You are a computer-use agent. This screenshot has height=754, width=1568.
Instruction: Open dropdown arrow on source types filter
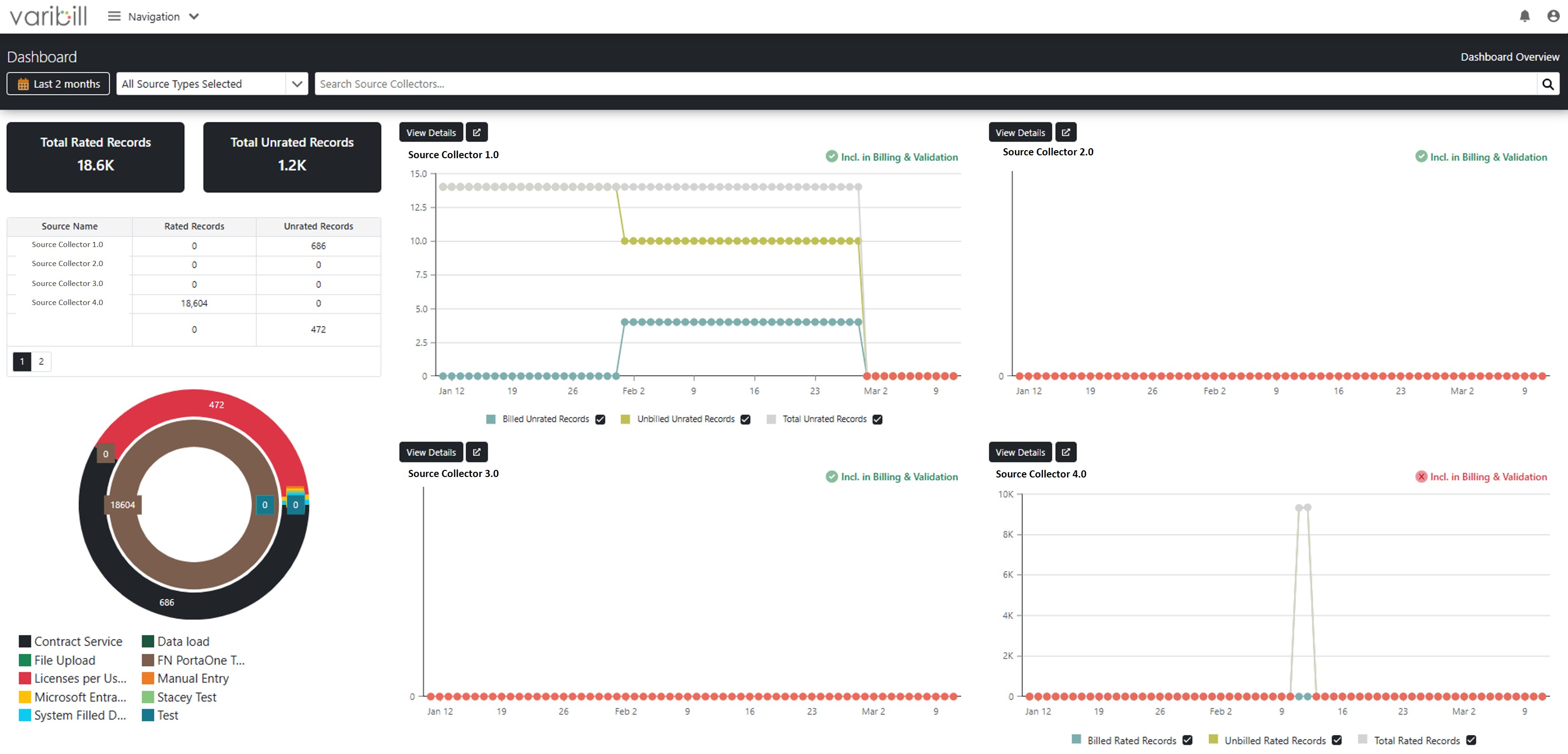pyautogui.click(x=296, y=83)
